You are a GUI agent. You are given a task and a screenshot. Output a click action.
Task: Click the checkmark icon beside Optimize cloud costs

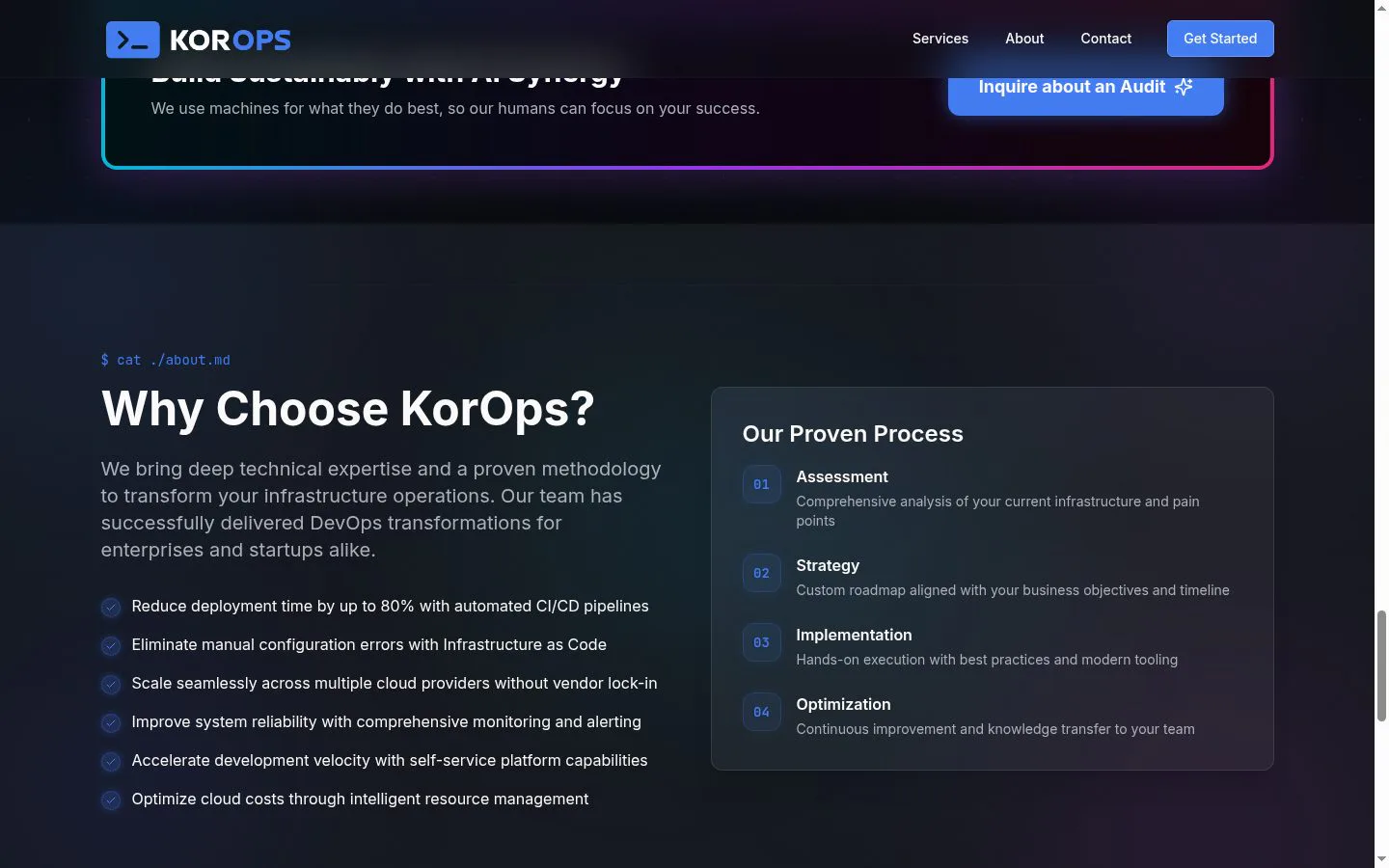tap(111, 800)
